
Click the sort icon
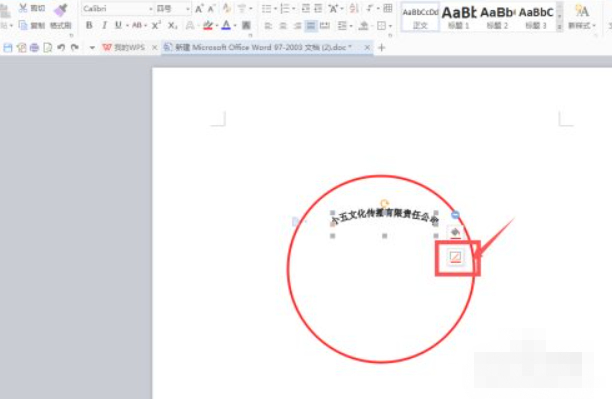tap(354, 9)
